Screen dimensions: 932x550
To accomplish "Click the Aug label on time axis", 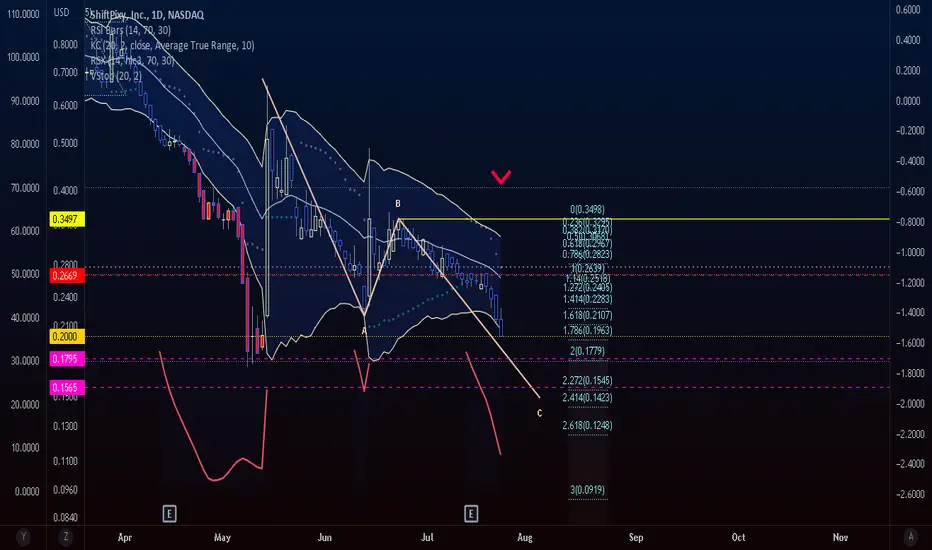I will tap(525, 538).
